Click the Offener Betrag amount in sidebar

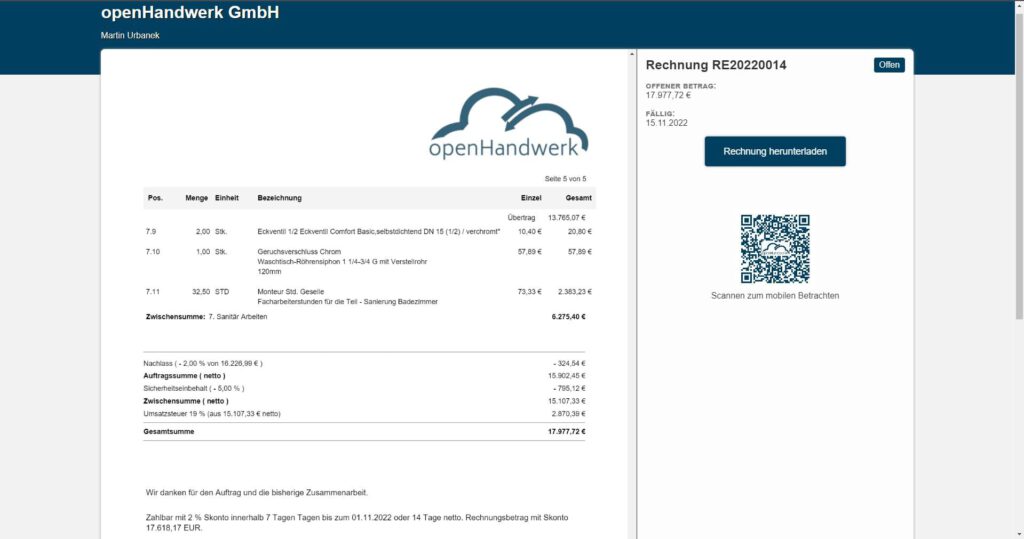click(x=668, y=95)
